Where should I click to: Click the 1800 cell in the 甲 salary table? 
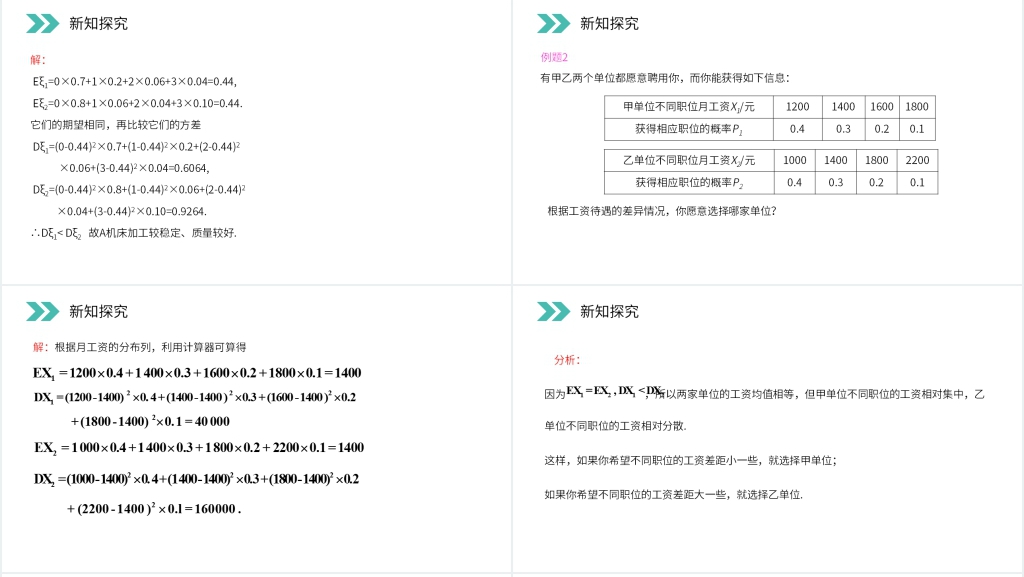pyautogui.click(x=917, y=107)
